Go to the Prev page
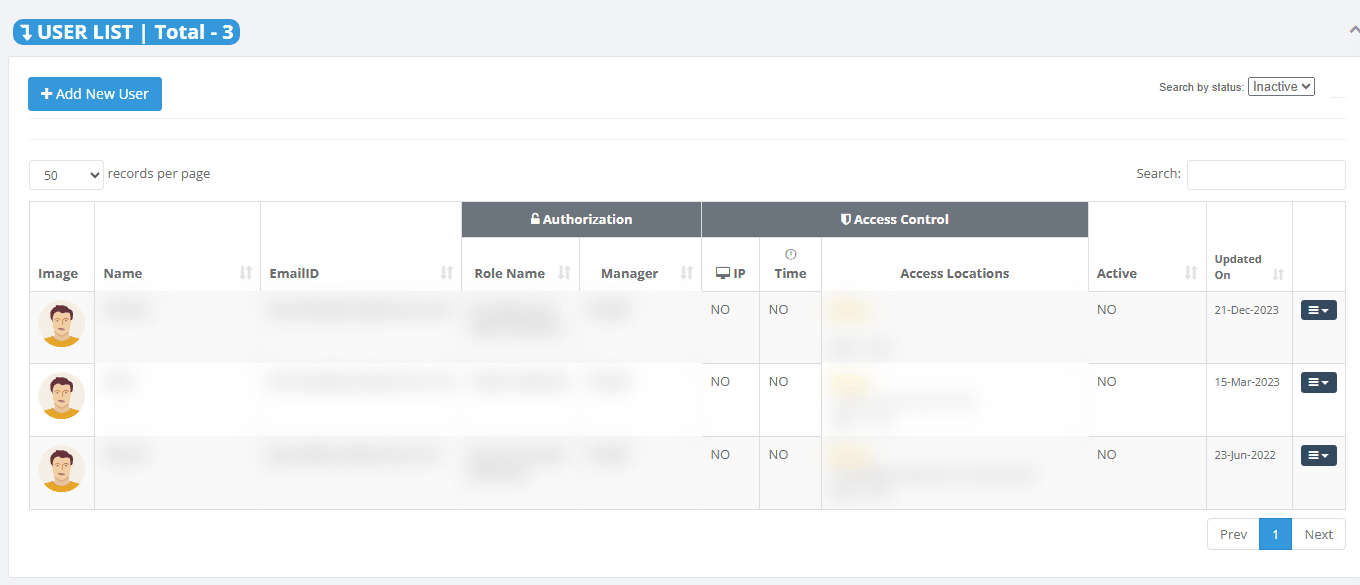This screenshot has height=585, width=1360. (x=1233, y=534)
